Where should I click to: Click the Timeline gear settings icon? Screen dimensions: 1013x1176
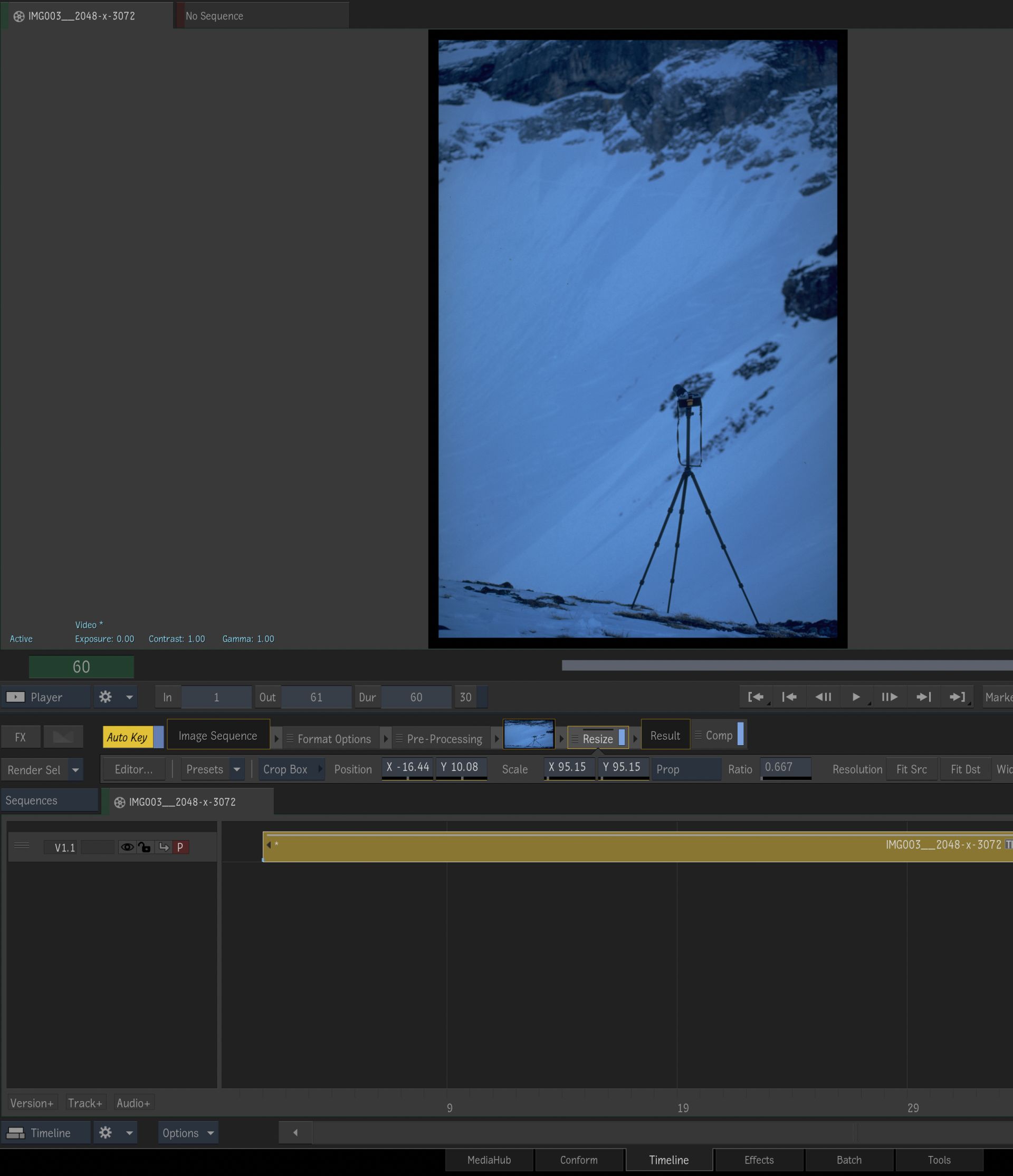(106, 1133)
